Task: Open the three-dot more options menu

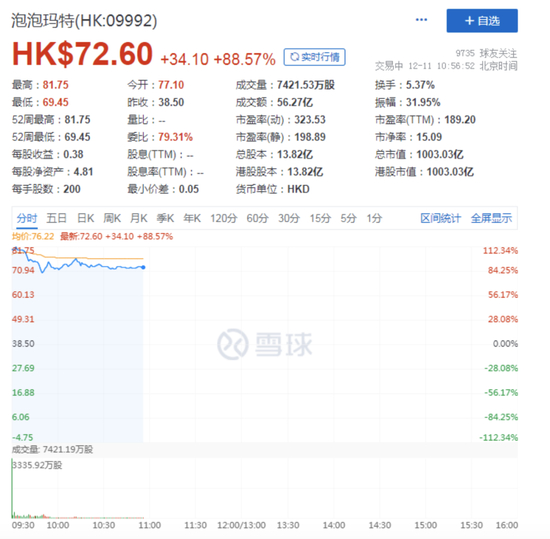Action: (x=421, y=20)
